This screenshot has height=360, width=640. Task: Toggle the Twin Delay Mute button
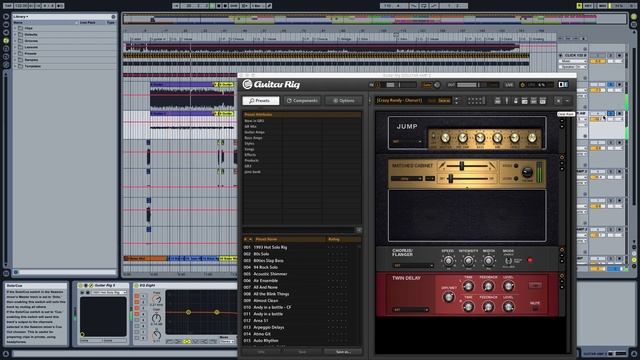click(x=535, y=309)
